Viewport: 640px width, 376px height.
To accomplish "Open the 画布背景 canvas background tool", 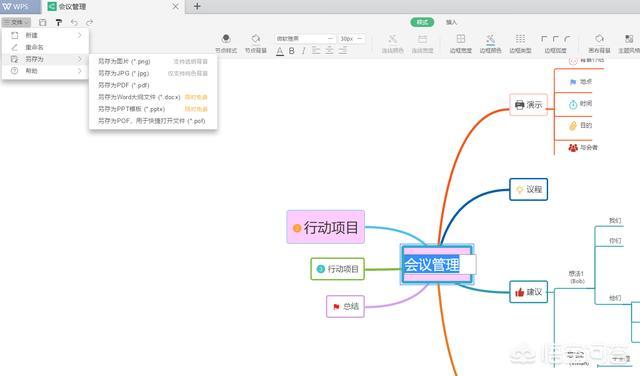I will pyautogui.click(x=599, y=43).
